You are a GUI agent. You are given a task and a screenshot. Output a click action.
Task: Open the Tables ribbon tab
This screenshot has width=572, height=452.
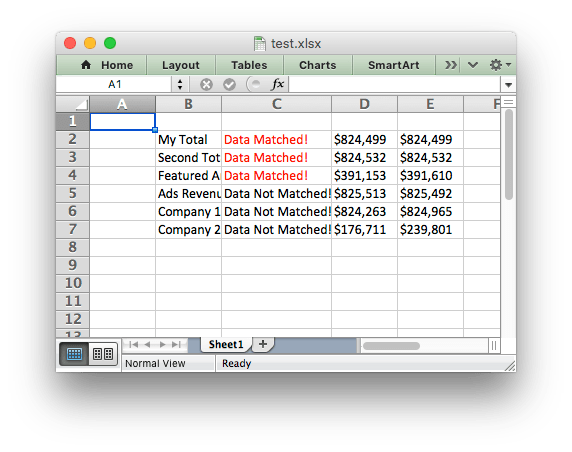point(249,65)
